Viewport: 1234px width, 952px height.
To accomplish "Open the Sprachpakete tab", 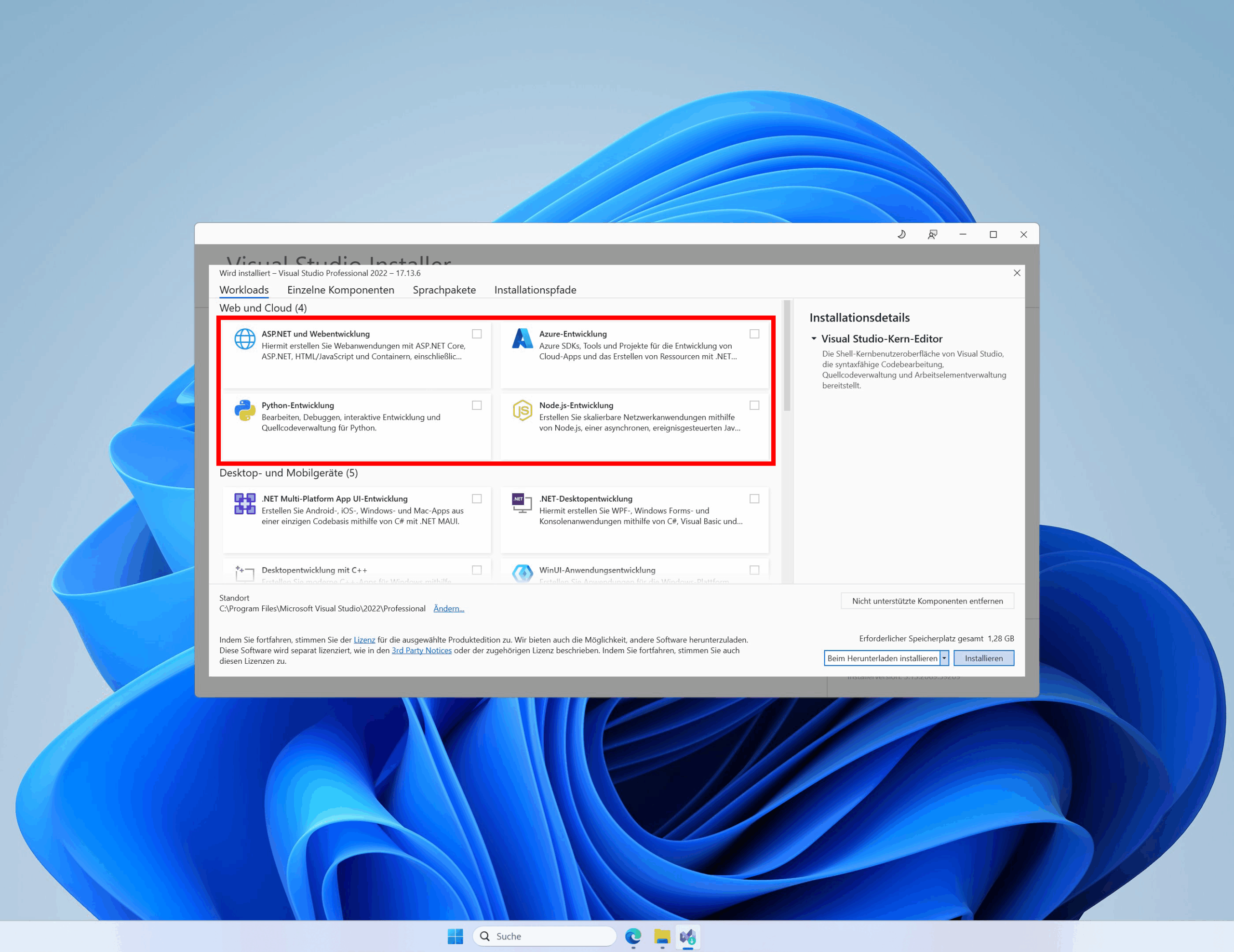I will (444, 290).
